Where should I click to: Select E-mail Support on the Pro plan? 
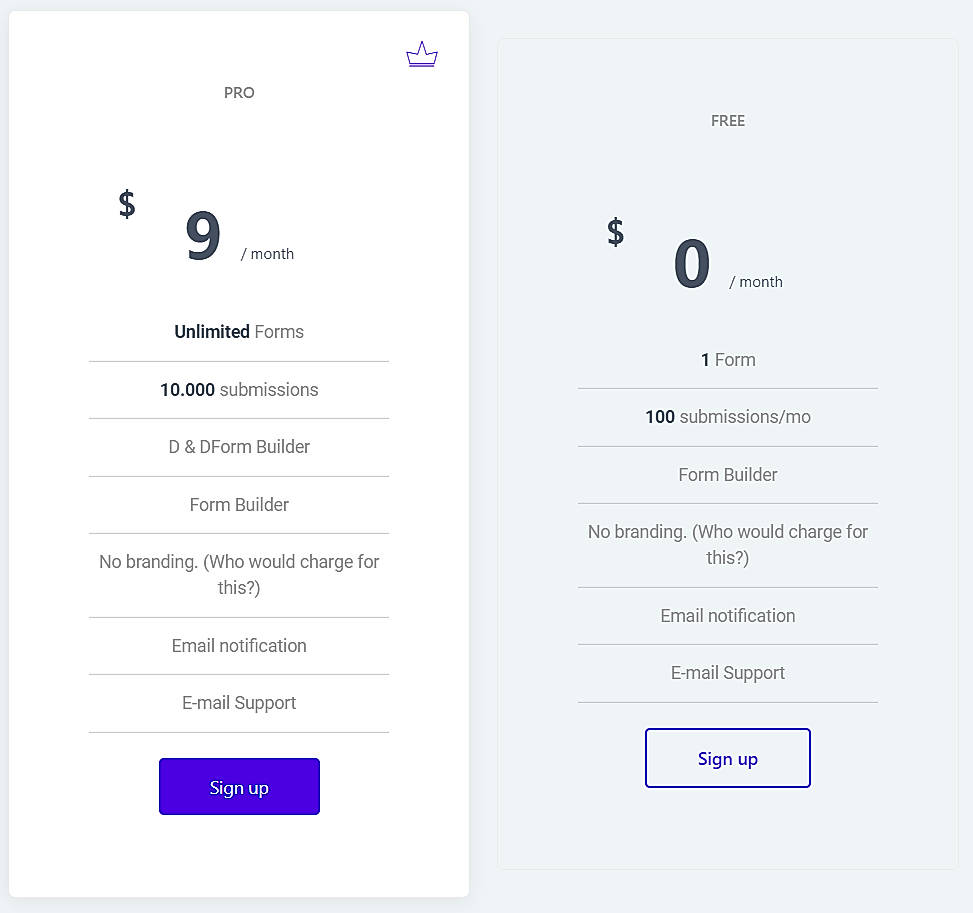tap(239, 702)
